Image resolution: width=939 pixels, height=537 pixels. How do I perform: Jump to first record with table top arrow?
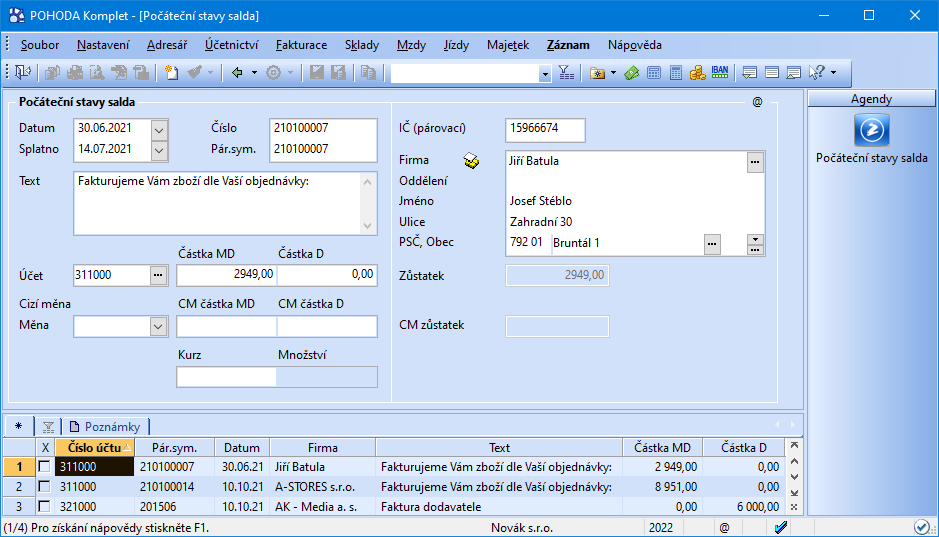coord(794,445)
